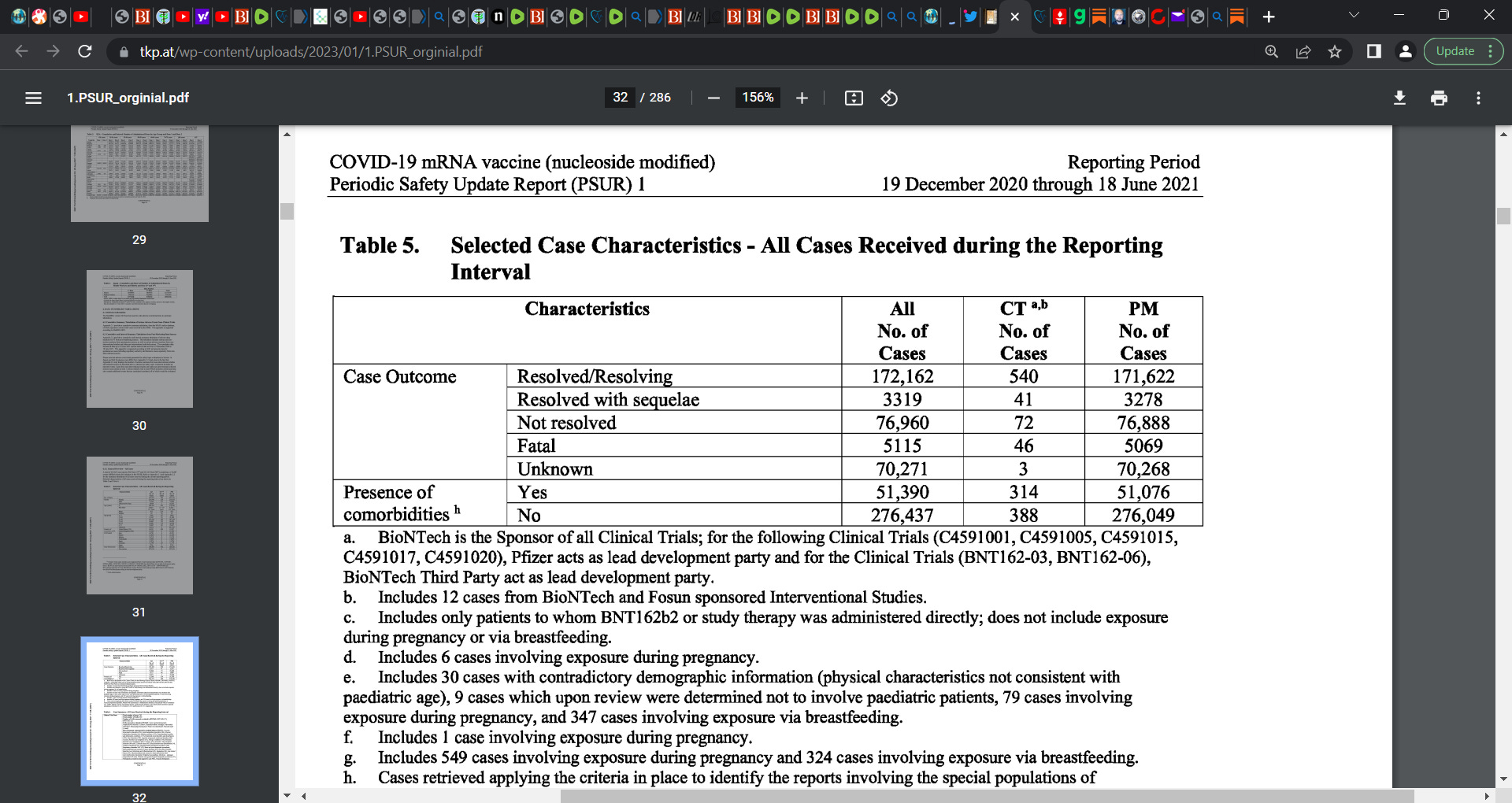Select highlighted page 32 thumbnail
Viewport: 1512px width, 803px height.
[x=139, y=711]
